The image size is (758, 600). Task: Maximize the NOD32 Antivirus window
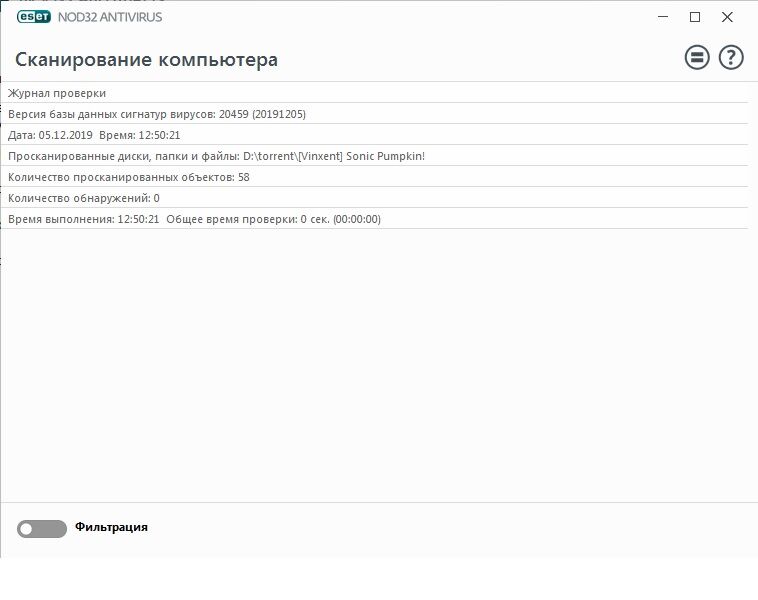[x=695, y=17]
